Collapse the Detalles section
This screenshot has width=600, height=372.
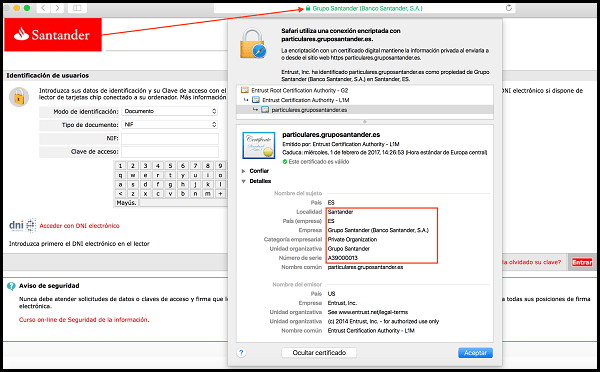243,181
